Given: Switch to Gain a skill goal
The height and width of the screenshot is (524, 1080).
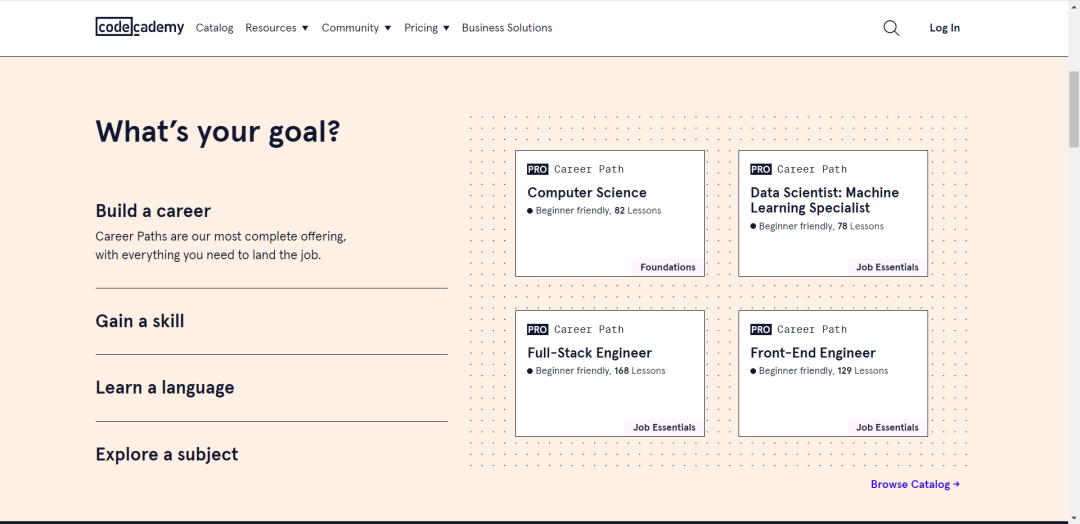Looking at the screenshot, I should click(x=140, y=321).
